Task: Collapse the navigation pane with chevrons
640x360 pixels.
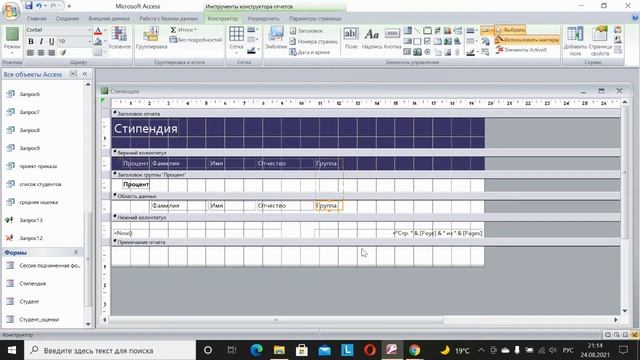Action: (85, 74)
